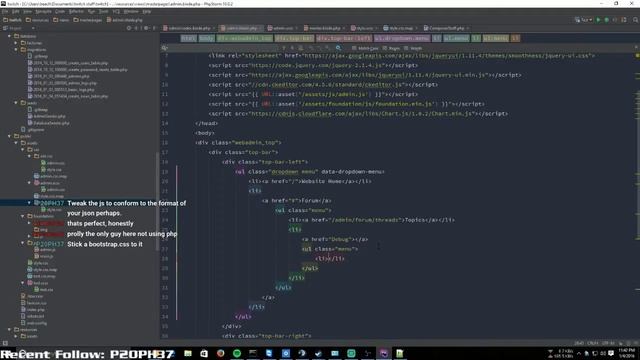Switch to ComposerStaff.php editor tab
This screenshot has width=640, height=360.
[x=446, y=28]
